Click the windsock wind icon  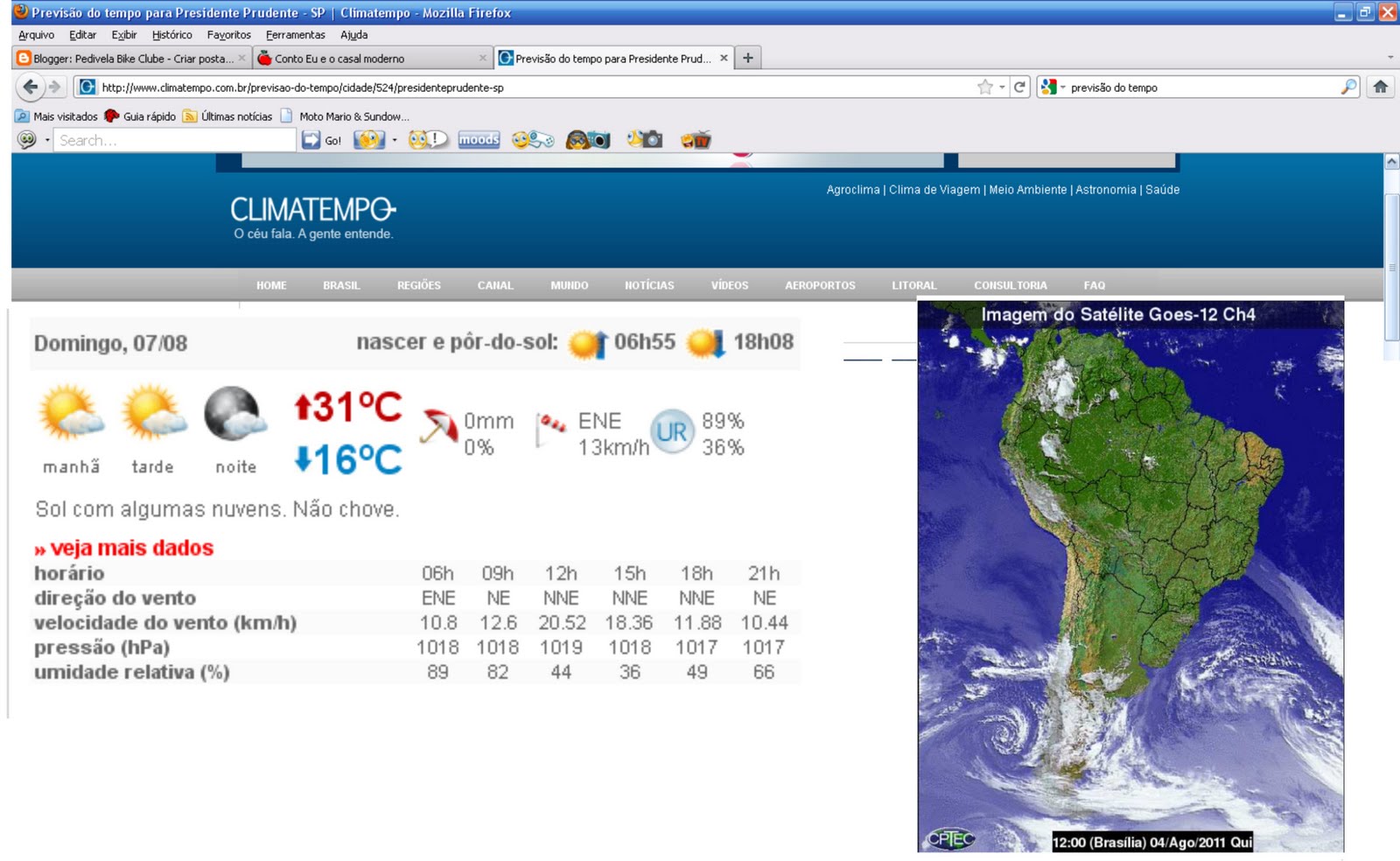tap(550, 428)
